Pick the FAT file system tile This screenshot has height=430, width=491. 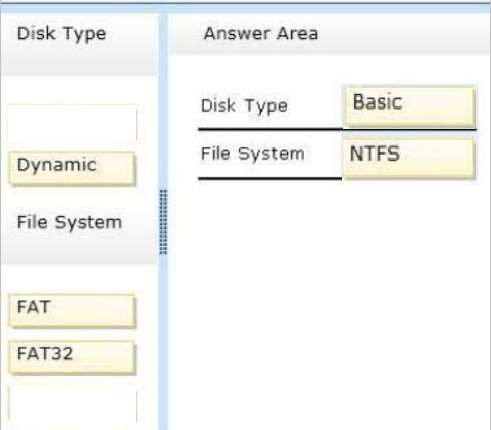(x=72, y=311)
